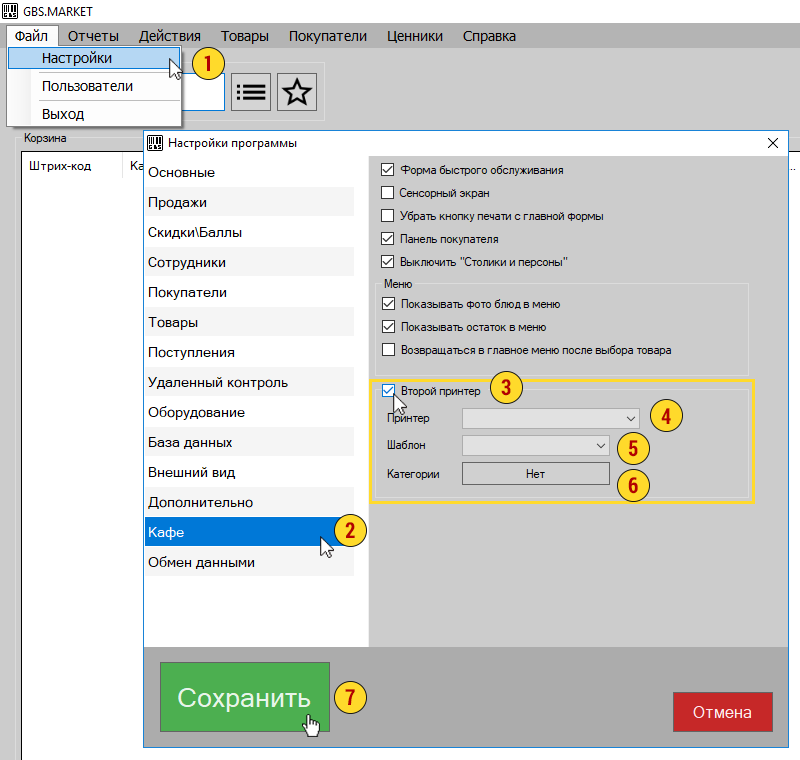800x760 pixels.
Task: Open the Ценники menu
Action: click(x=415, y=36)
